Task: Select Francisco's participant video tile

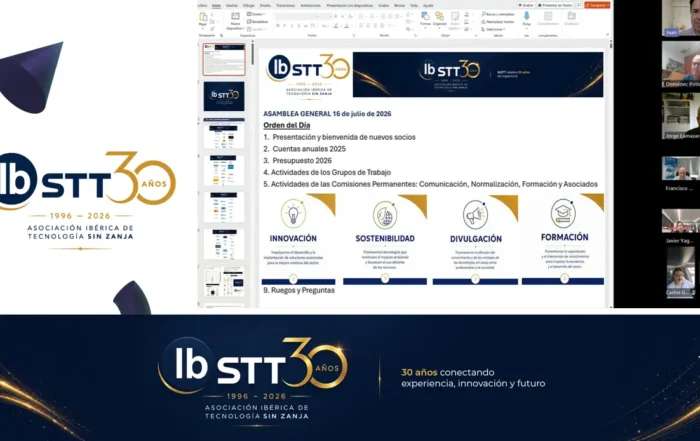Action: pos(681,169)
